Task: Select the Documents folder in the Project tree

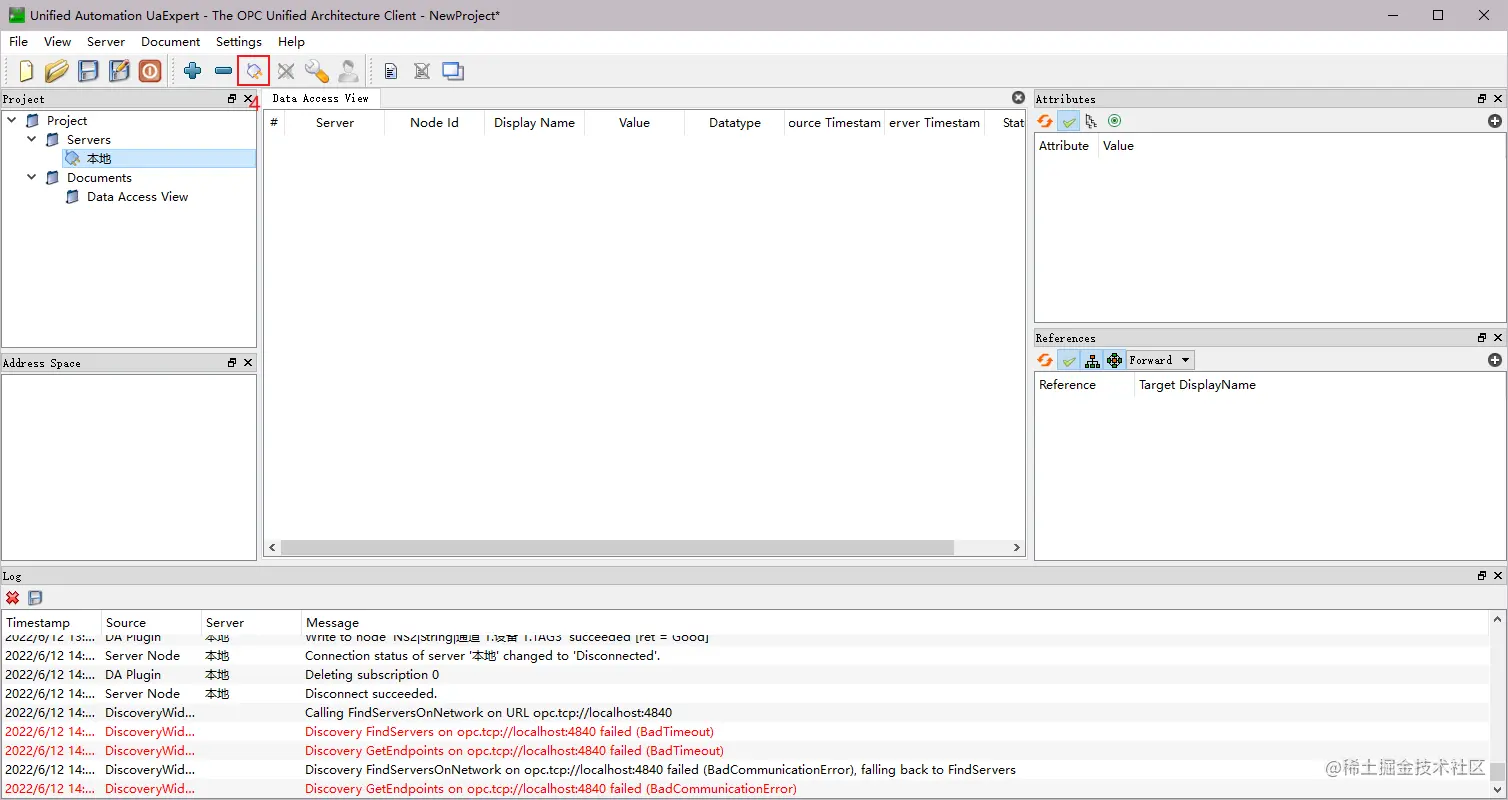Action: pos(99,178)
